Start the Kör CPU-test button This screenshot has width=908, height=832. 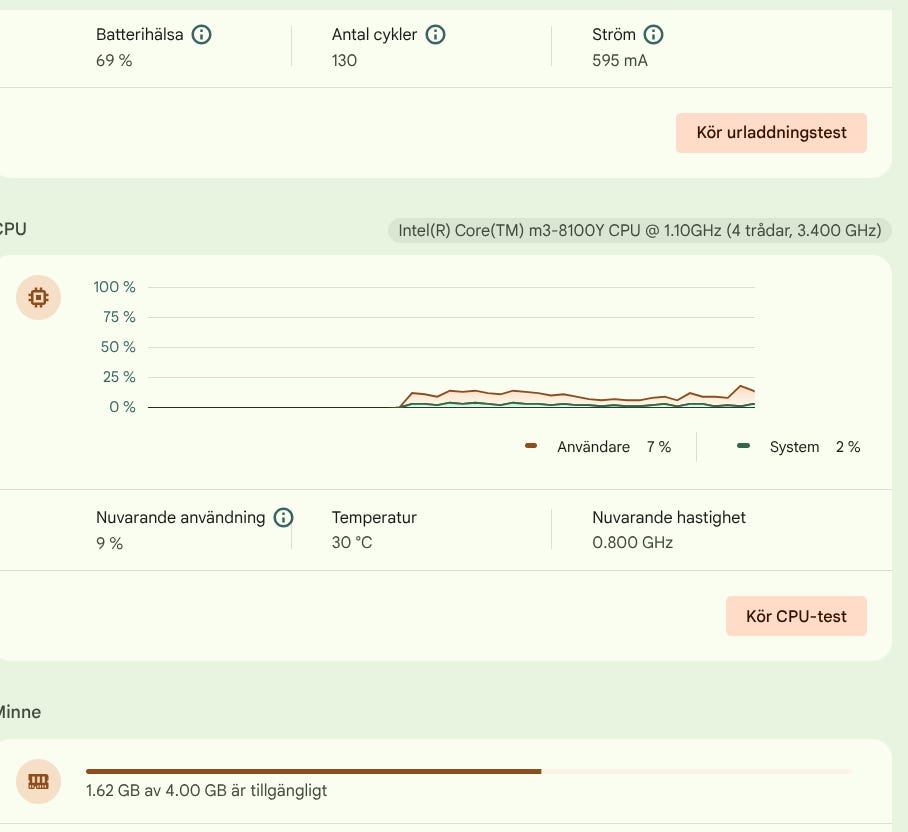click(x=796, y=616)
